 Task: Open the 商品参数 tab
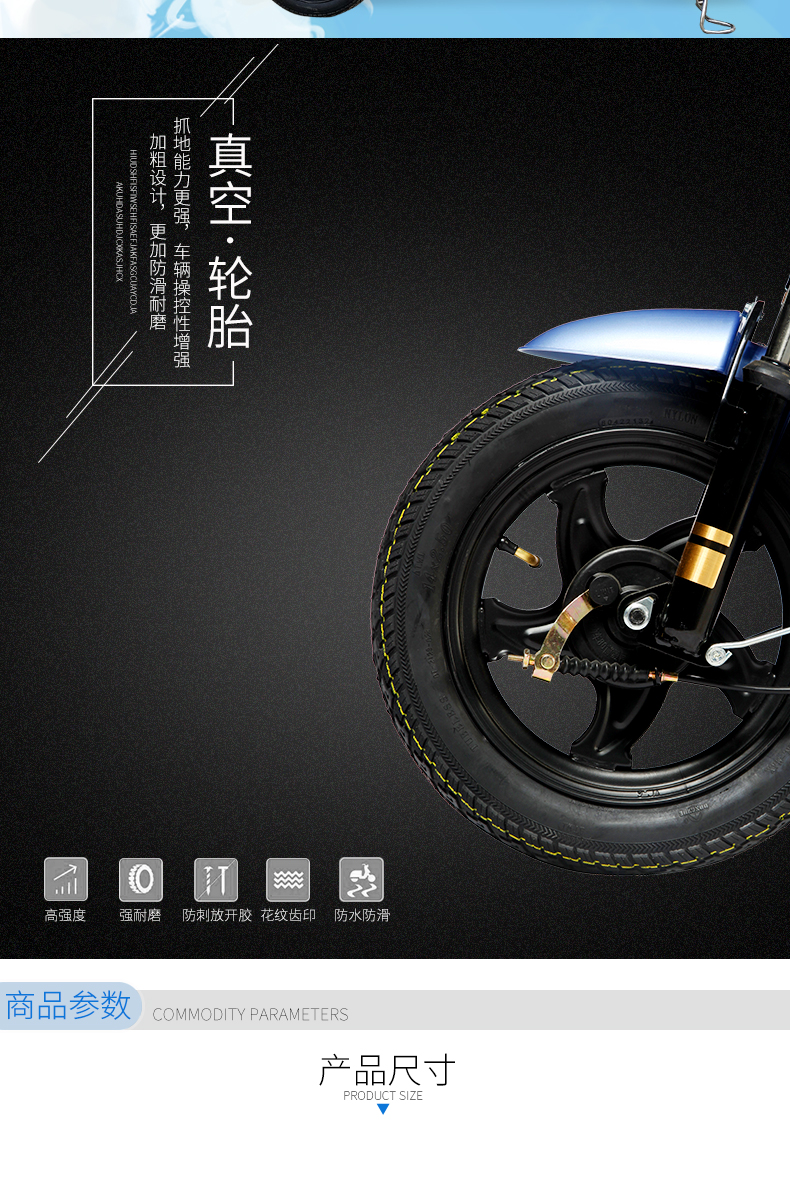tap(68, 1006)
